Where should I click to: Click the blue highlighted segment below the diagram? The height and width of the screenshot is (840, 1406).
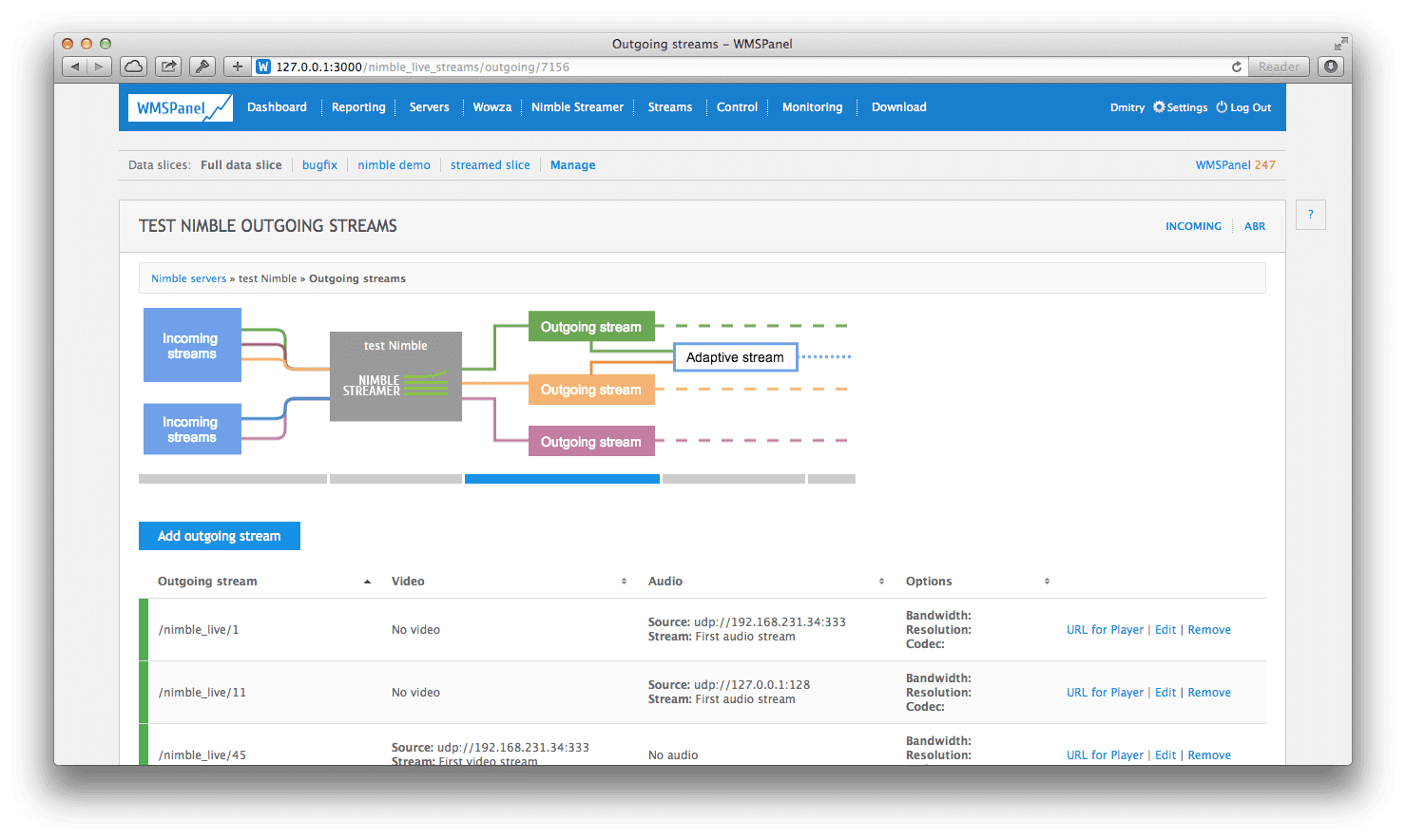(562, 479)
